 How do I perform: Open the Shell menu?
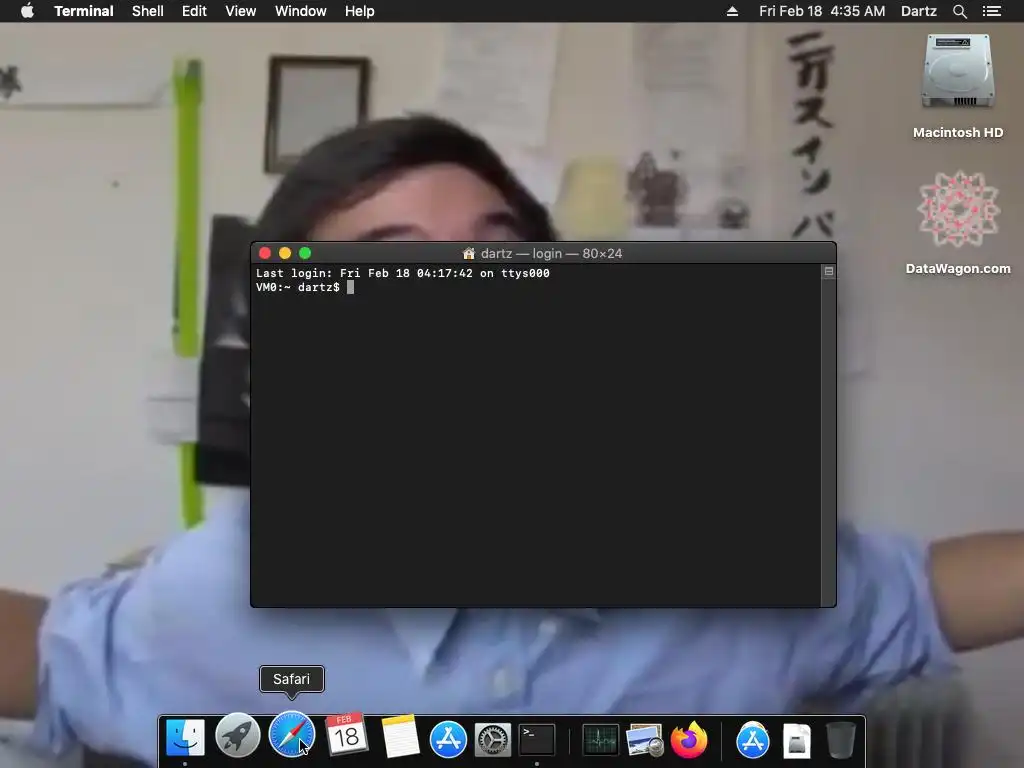tap(148, 11)
